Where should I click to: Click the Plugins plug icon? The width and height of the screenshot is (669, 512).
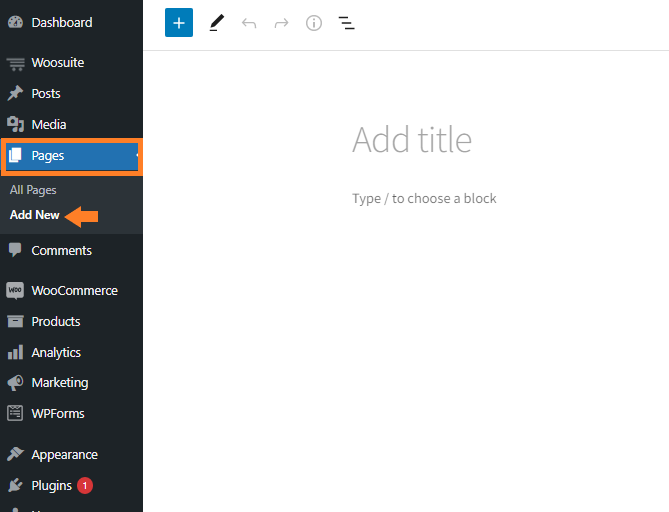[15, 486]
